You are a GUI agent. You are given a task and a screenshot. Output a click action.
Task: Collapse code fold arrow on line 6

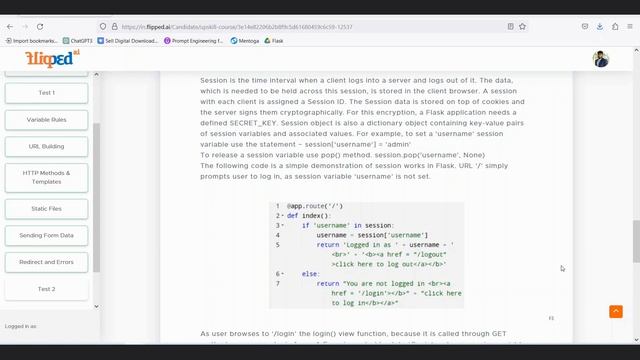[x=282, y=274]
